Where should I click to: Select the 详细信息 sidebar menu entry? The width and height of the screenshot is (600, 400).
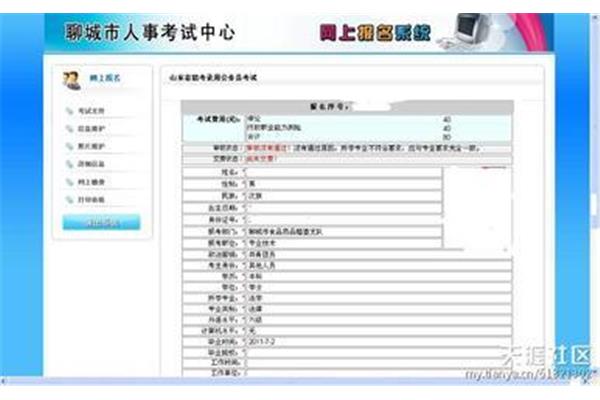(91, 164)
